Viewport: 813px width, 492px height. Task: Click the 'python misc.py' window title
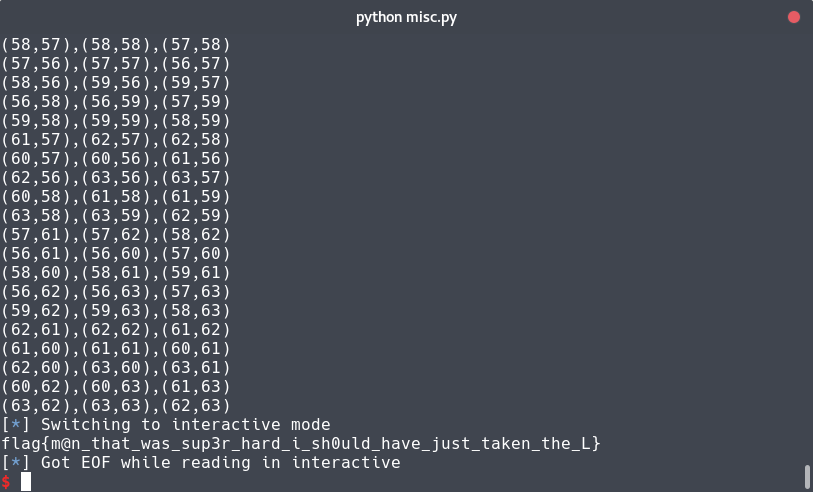405,17
